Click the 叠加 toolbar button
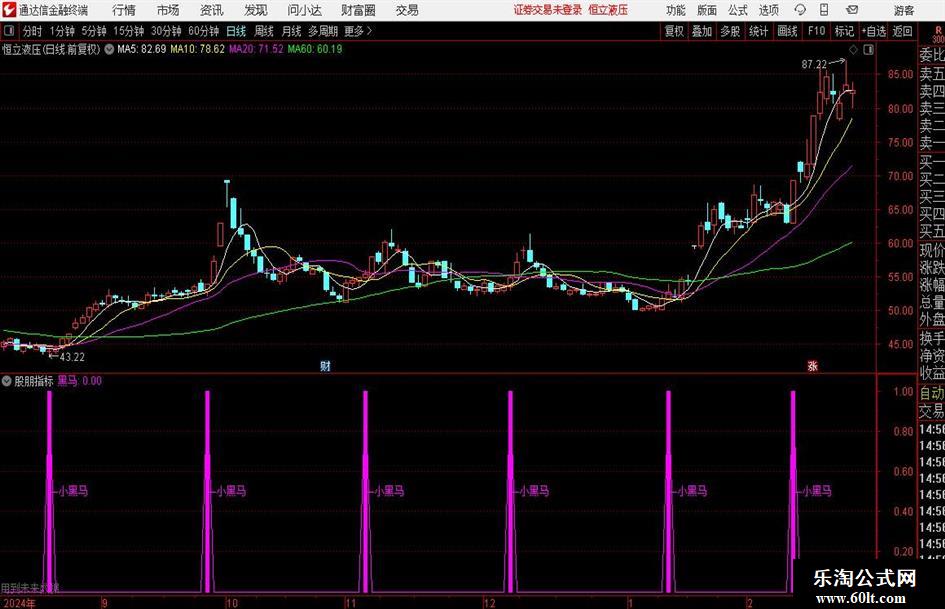Screen dimensions: 945x609 point(702,31)
